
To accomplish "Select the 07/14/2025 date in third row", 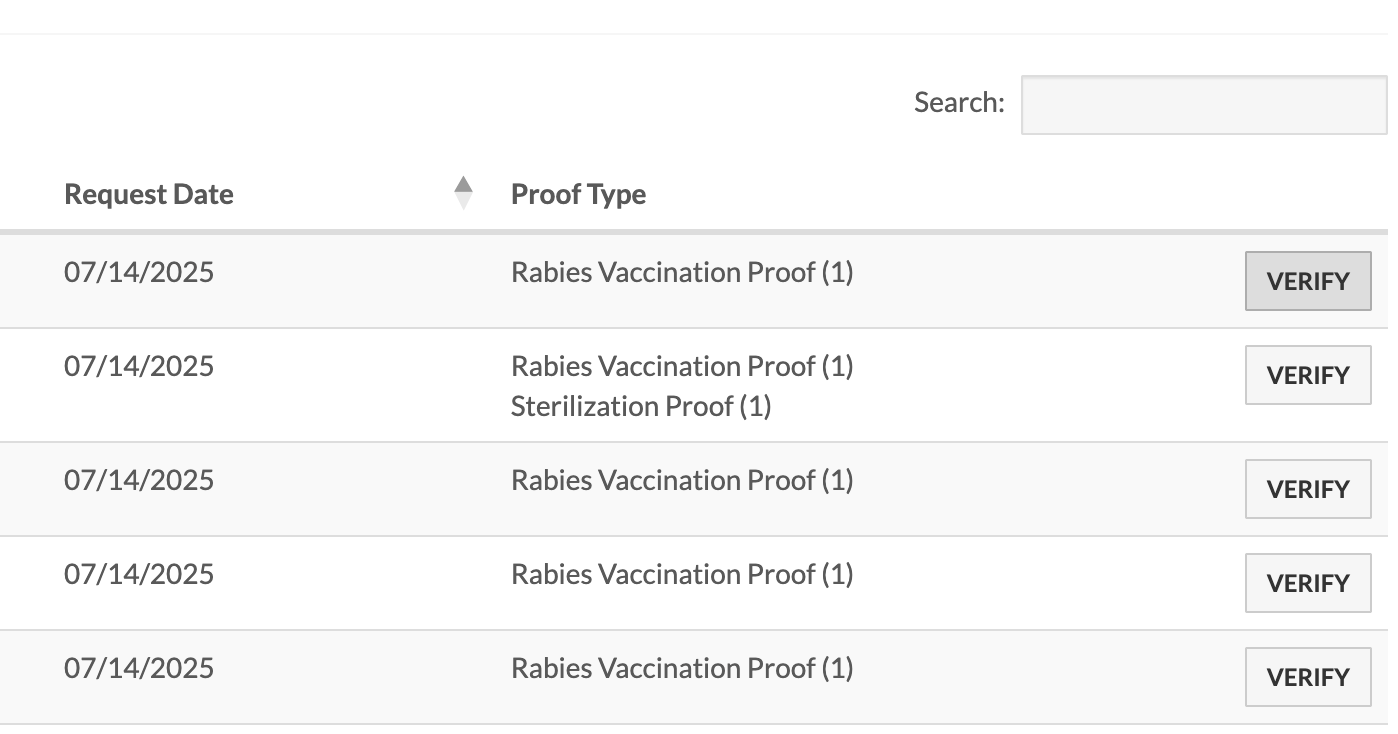I will coord(139,481).
